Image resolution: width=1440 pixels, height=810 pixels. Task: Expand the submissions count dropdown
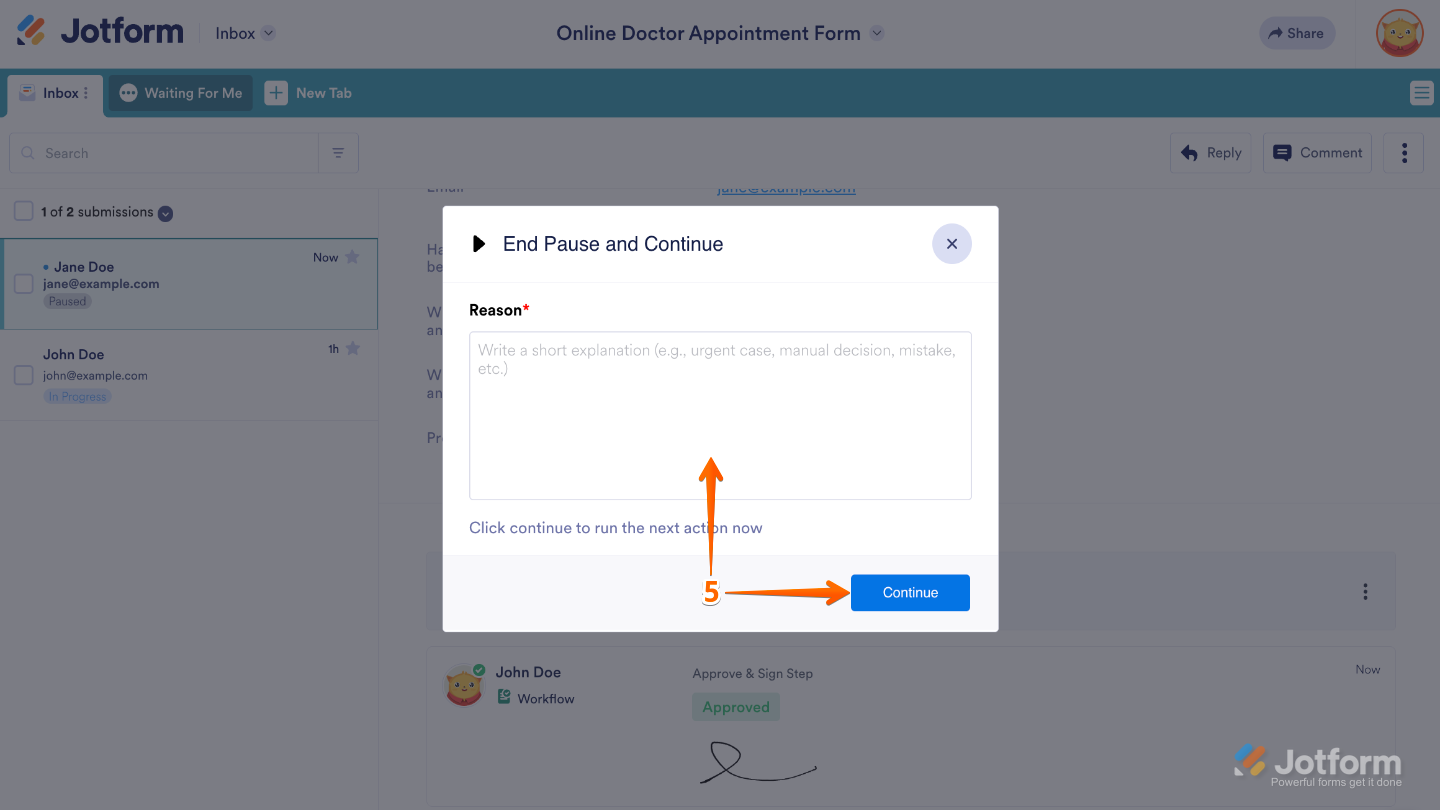(x=163, y=211)
